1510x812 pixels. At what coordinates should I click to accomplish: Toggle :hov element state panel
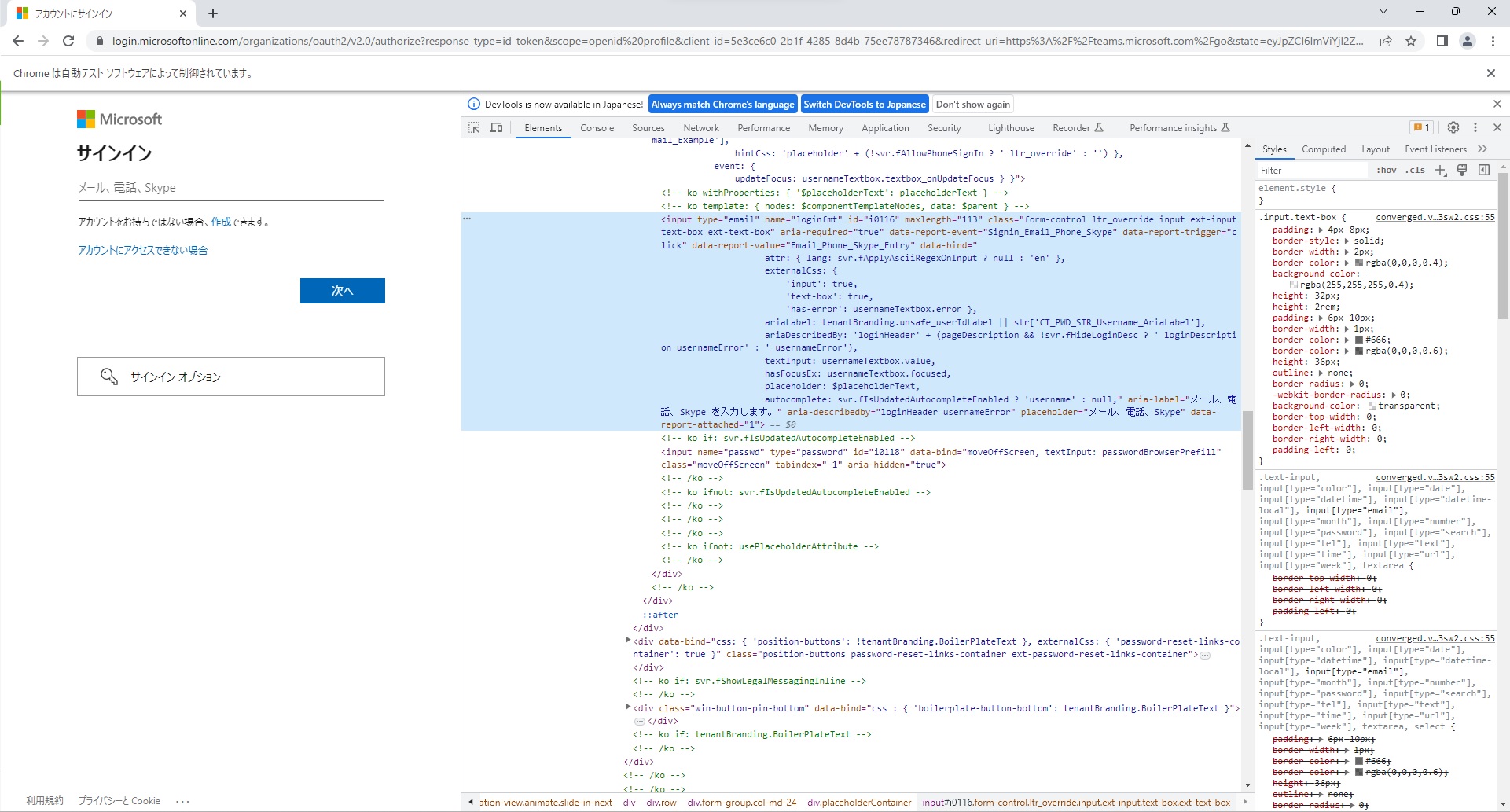coord(1387,170)
